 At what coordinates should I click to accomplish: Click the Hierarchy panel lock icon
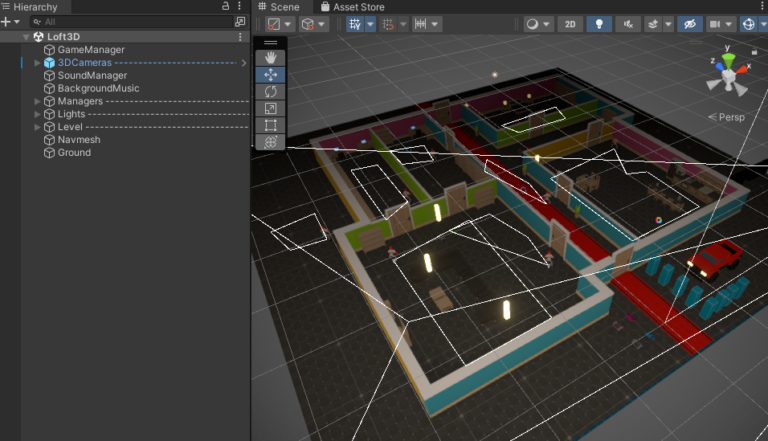tap(226, 7)
